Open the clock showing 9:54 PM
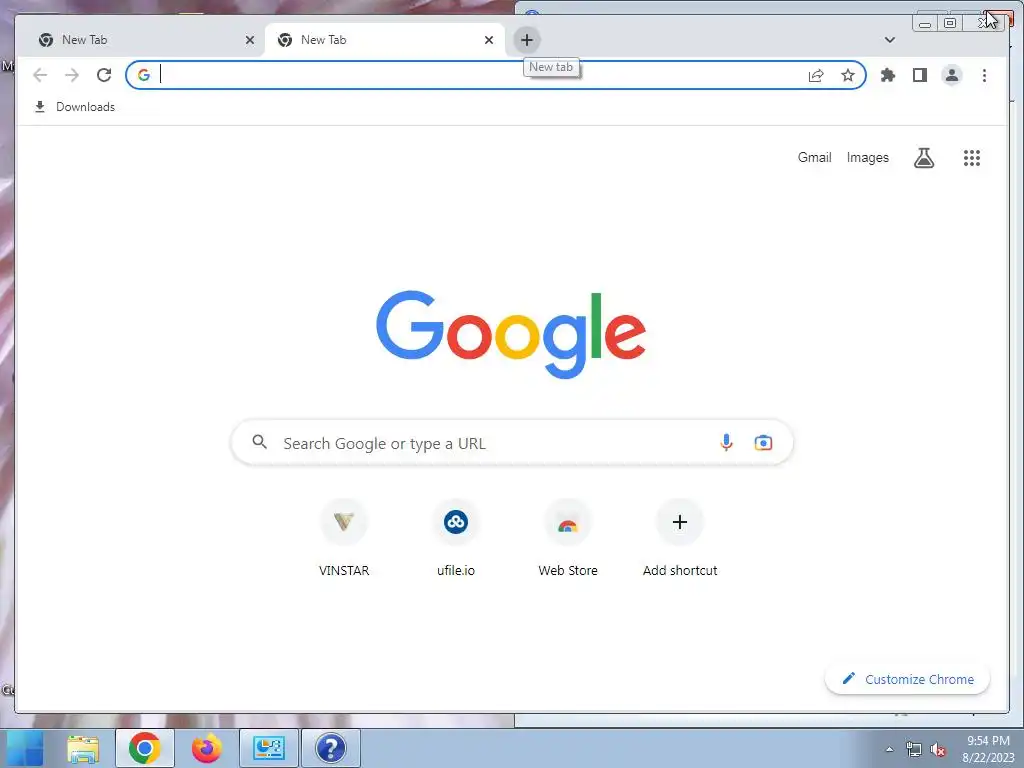1024x768 pixels. click(988, 749)
